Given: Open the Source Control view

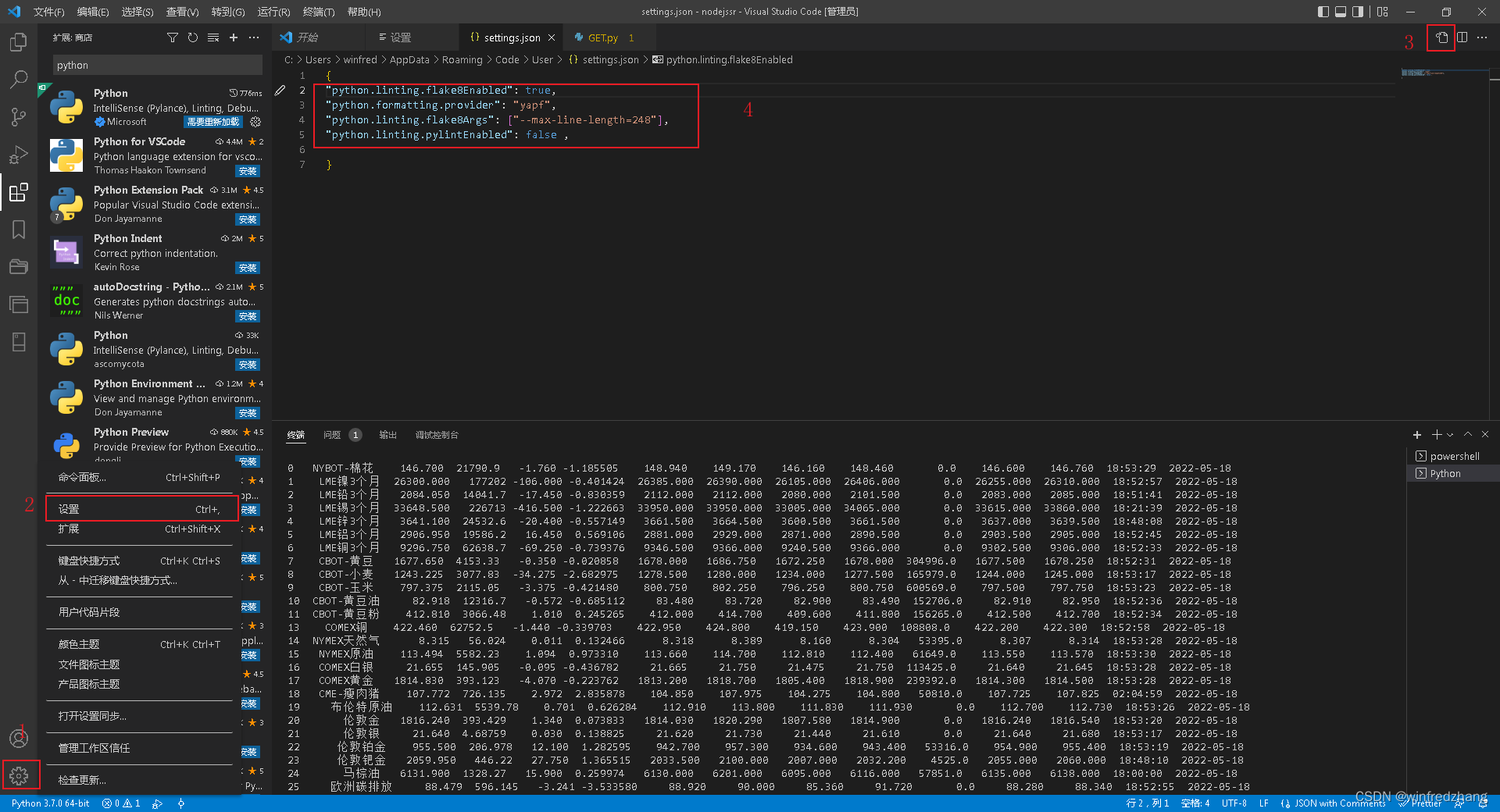Looking at the screenshot, I should (19, 117).
